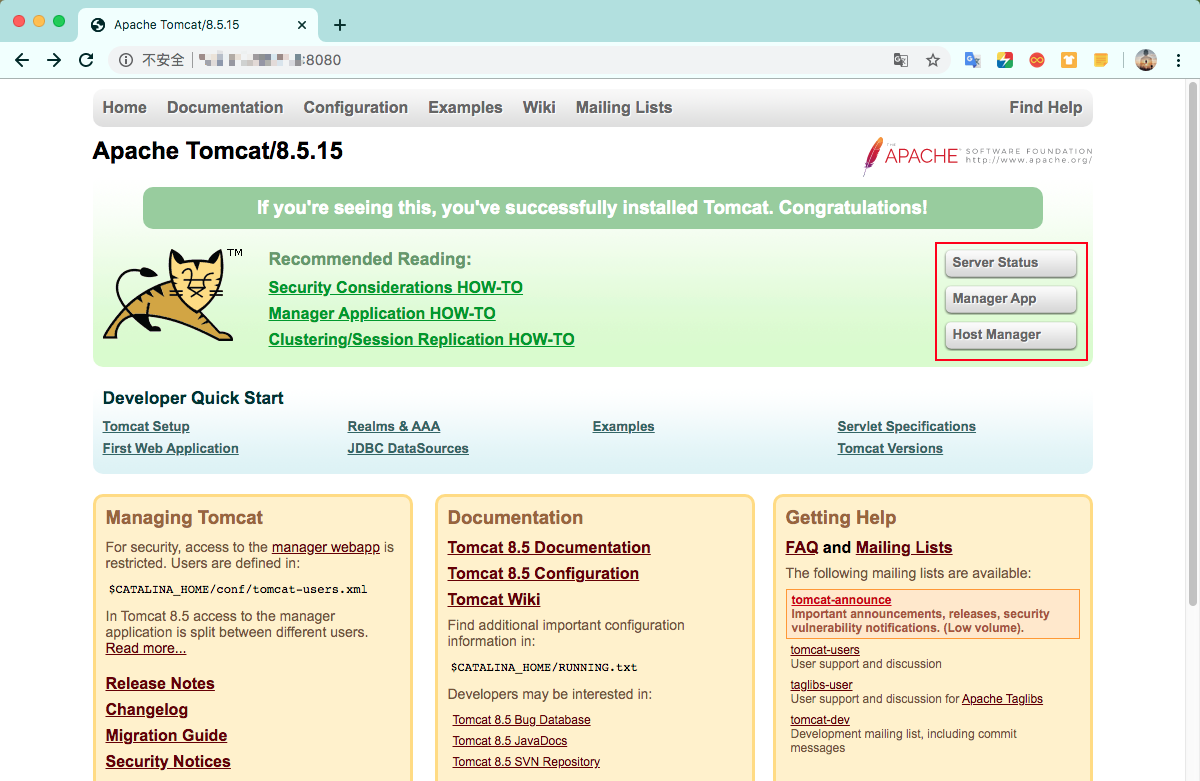
Task: Open a new tab with plus button
Action: (340, 25)
